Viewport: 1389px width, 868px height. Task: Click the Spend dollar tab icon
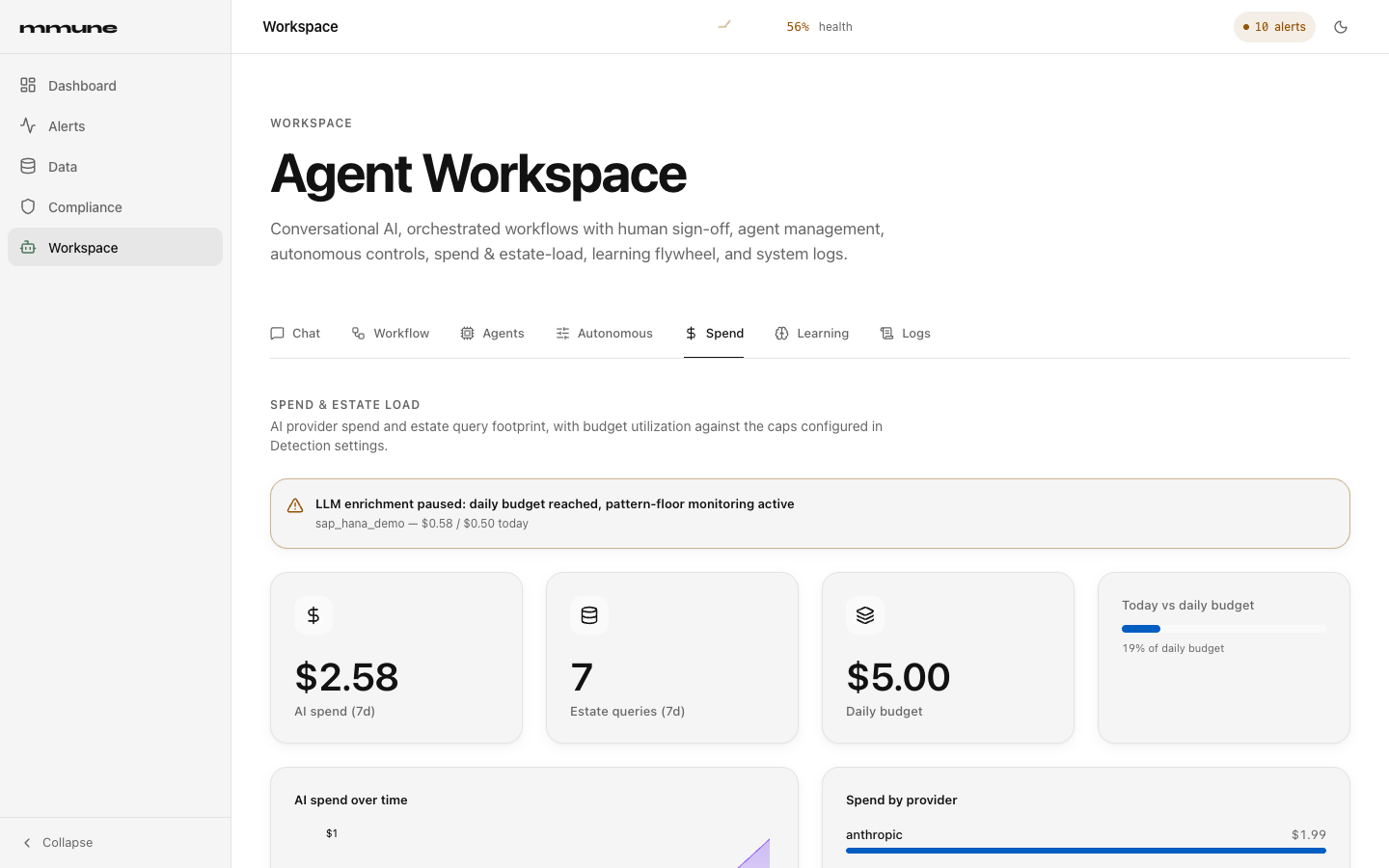click(x=691, y=333)
